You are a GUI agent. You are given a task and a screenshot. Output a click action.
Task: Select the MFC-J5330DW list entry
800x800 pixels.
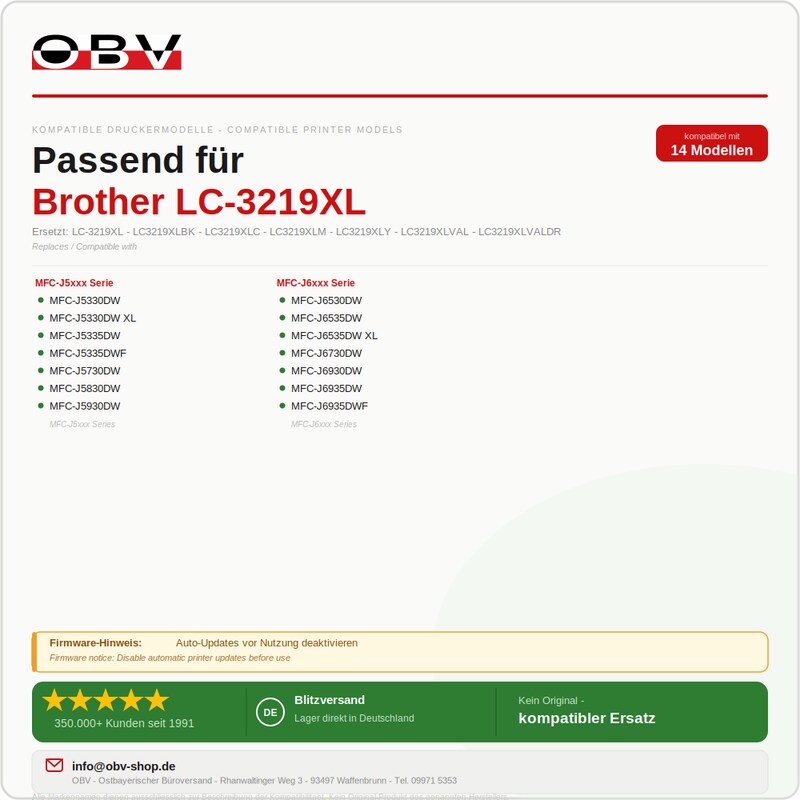click(x=85, y=301)
